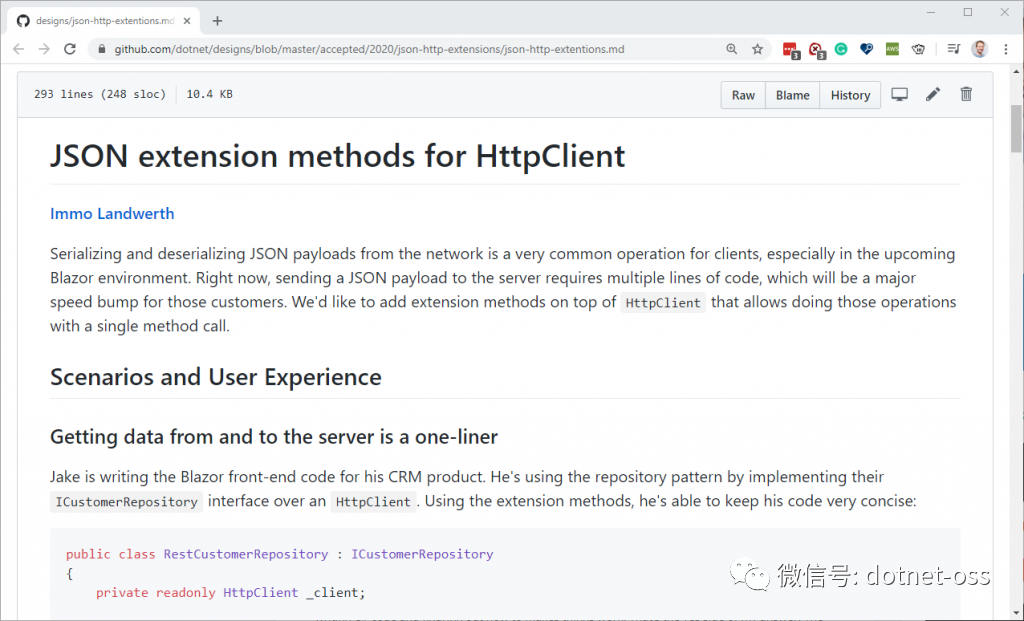The image size is (1024, 621).
Task: Open the Chrome three-dot menu
Action: [1006, 48]
